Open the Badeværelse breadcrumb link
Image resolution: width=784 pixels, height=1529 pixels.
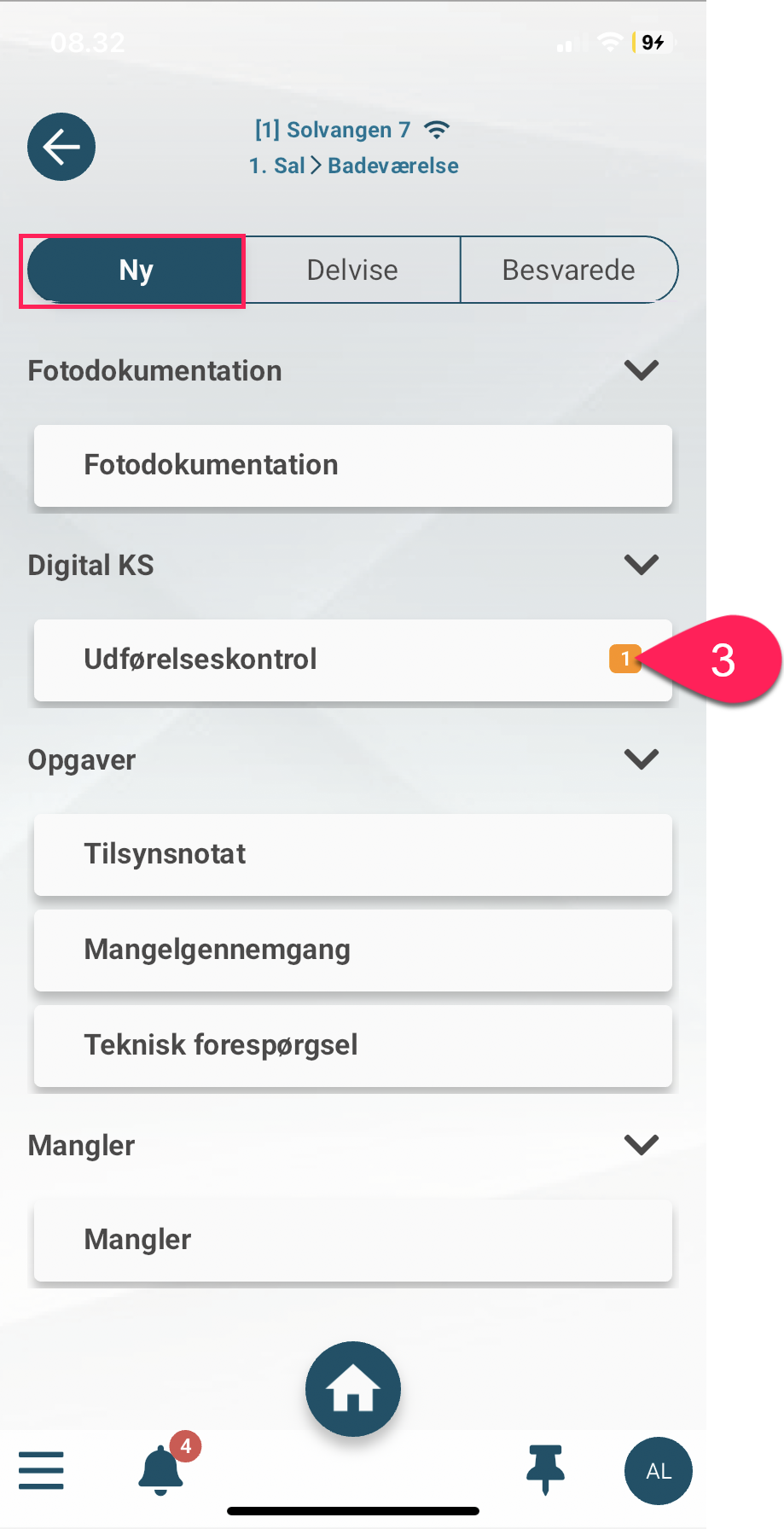tap(393, 166)
